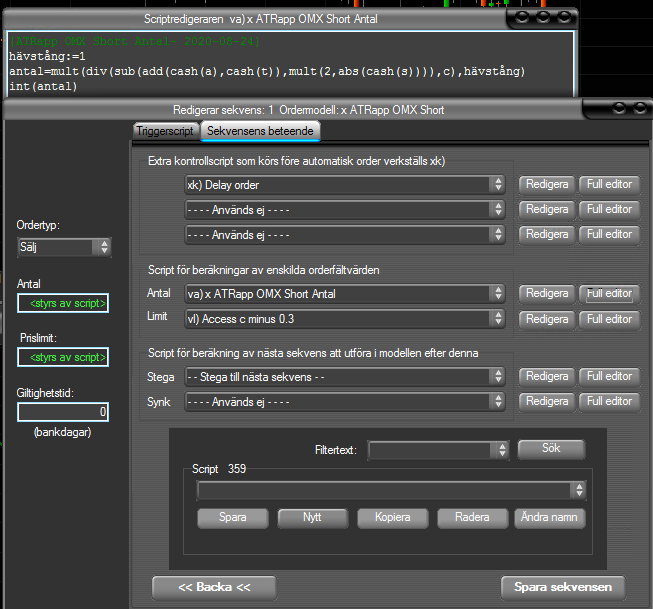Open Full editor for the Stega row
Viewport: 653px width, 609px height.
coord(609,376)
